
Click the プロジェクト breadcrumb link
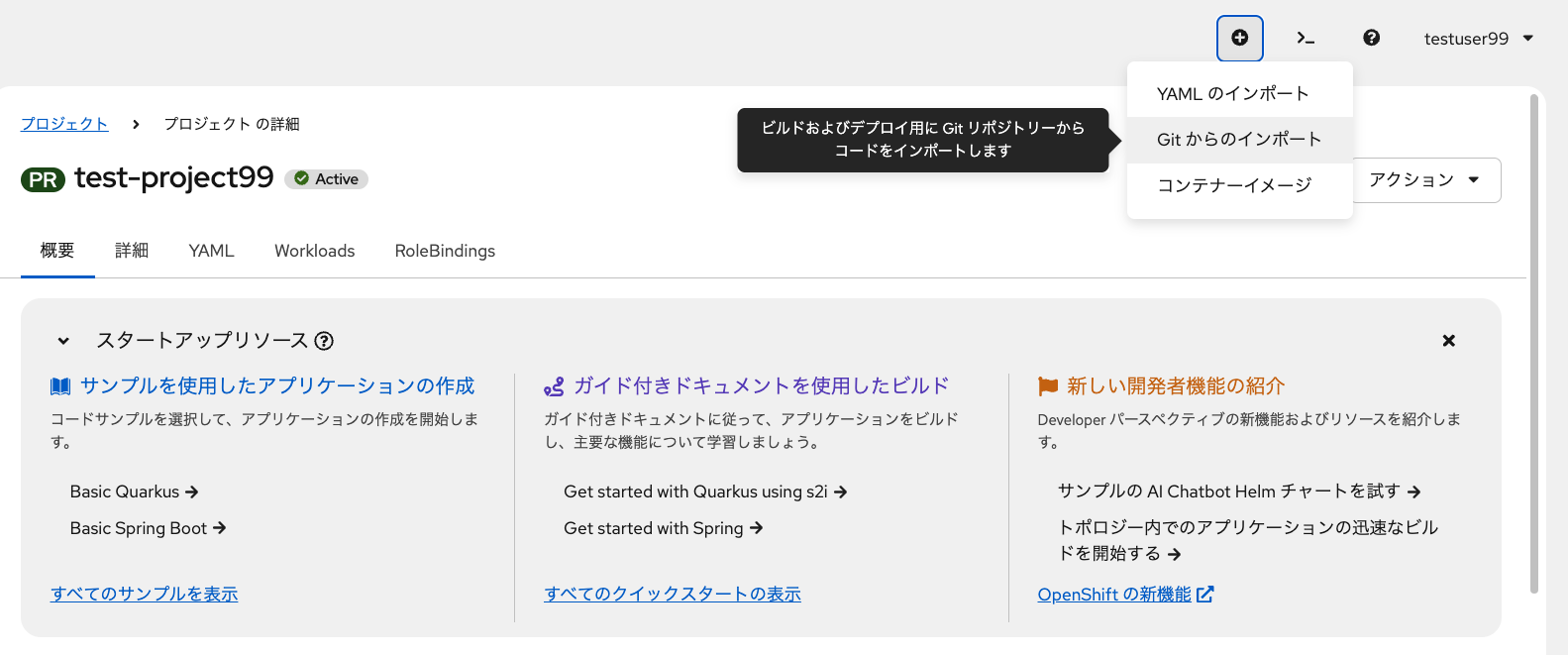[64, 124]
